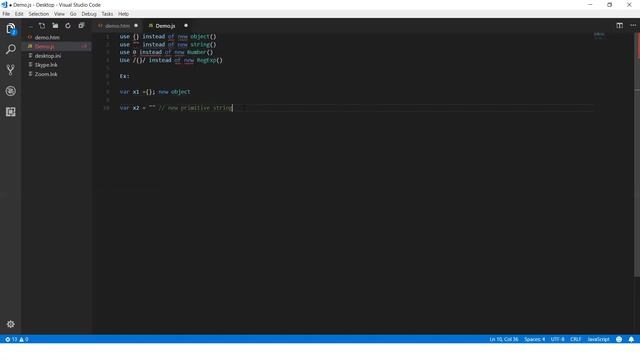640x360 pixels.
Task: Open the Source Control branch icon
Action: [x=11, y=70]
